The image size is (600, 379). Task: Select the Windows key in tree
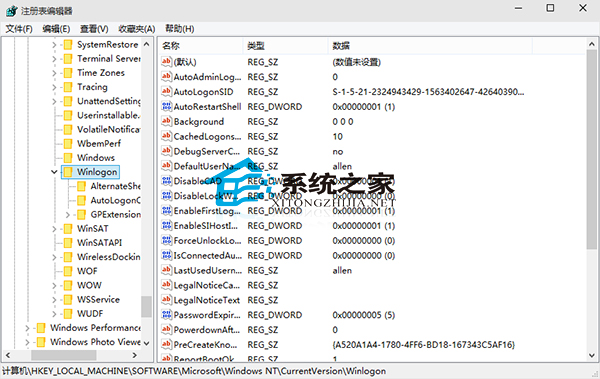[96, 158]
